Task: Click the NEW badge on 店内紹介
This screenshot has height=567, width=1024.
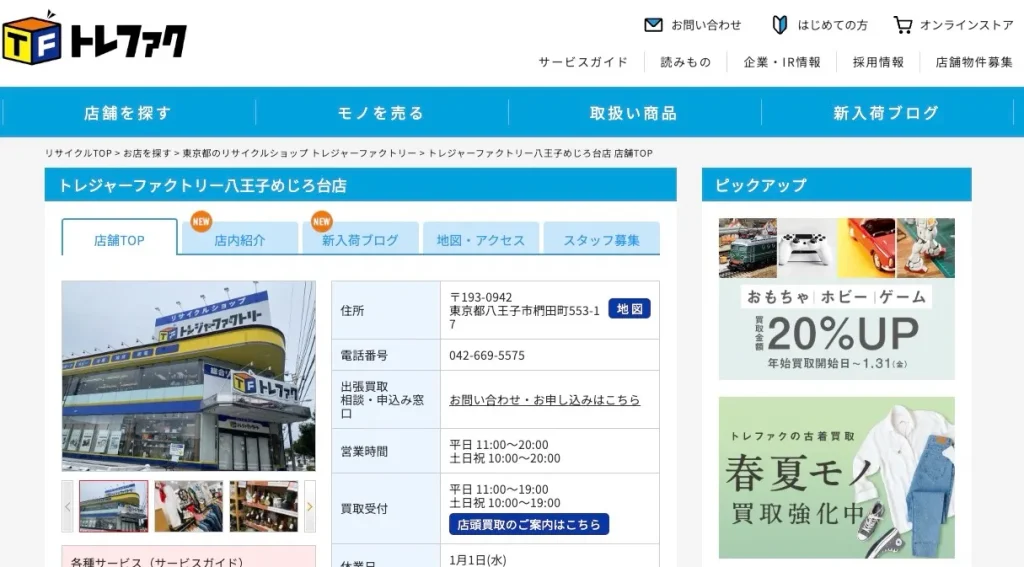Action: pos(201,221)
